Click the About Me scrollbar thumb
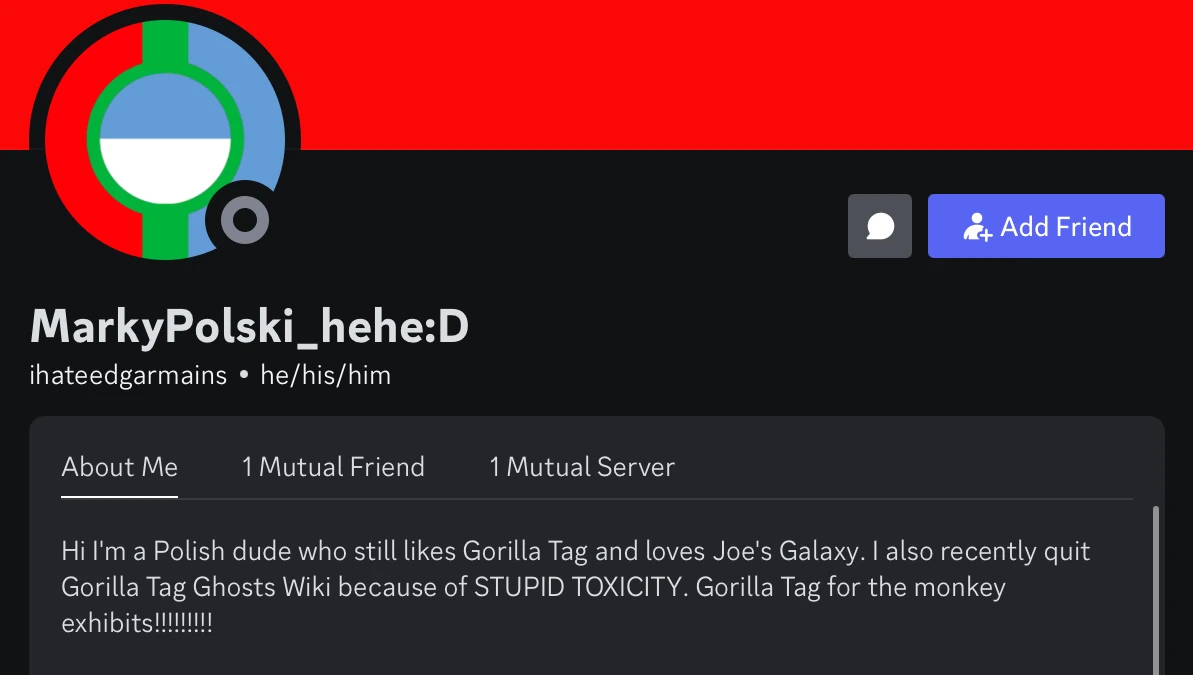This screenshot has height=675, width=1193. pyautogui.click(x=1156, y=590)
